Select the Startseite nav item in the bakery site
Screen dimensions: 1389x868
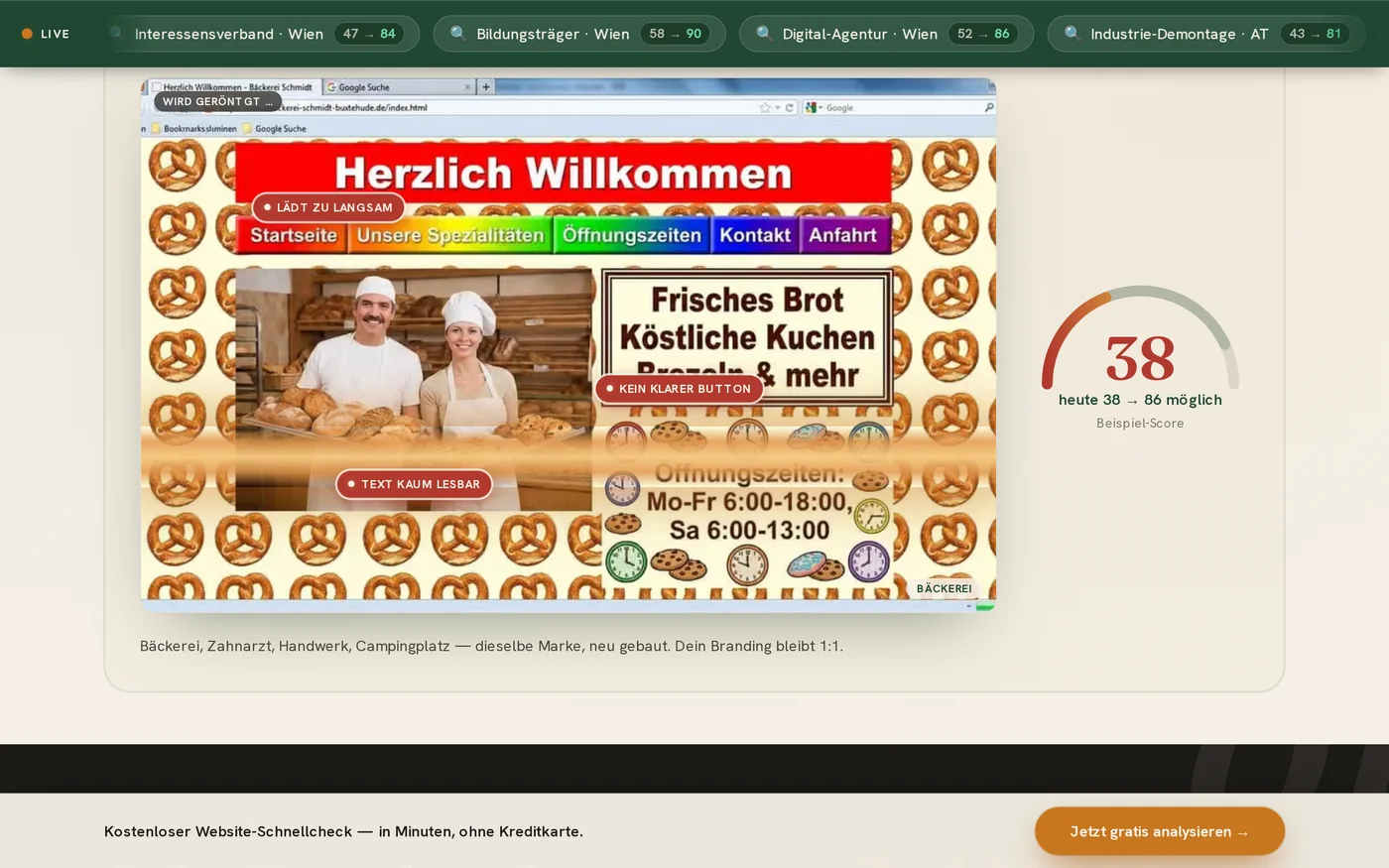coord(293,235)
